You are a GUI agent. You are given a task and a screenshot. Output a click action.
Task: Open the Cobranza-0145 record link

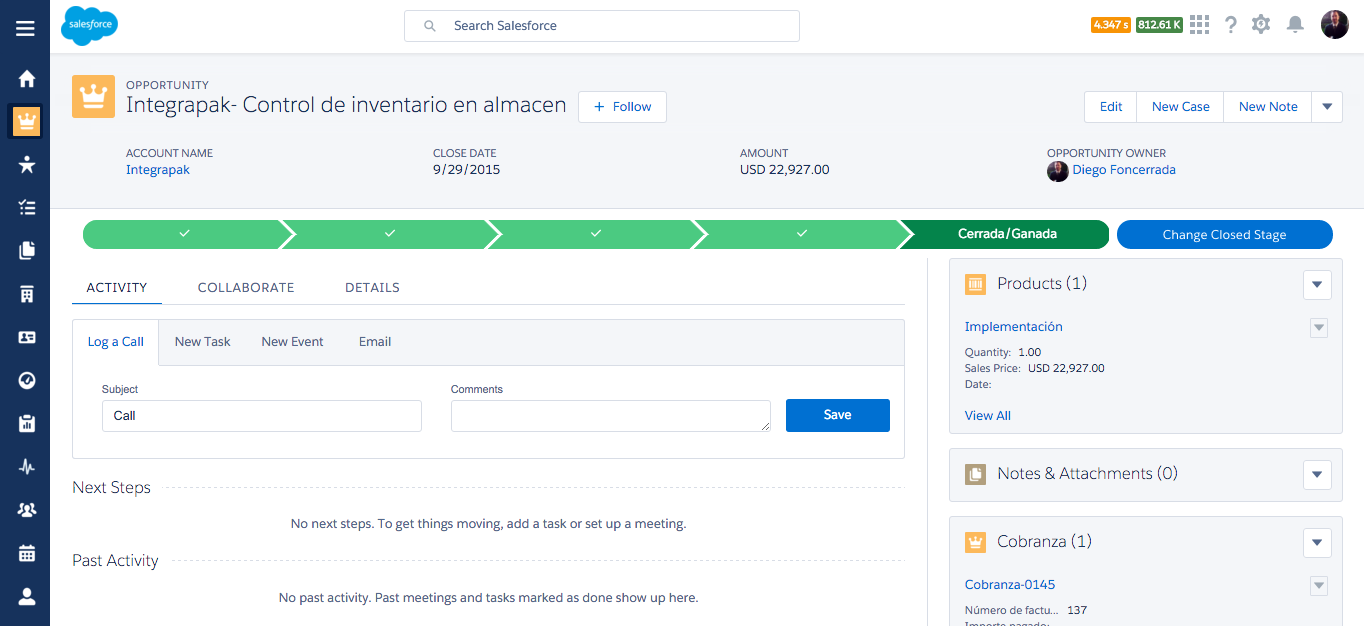(x=1010, y=585)
